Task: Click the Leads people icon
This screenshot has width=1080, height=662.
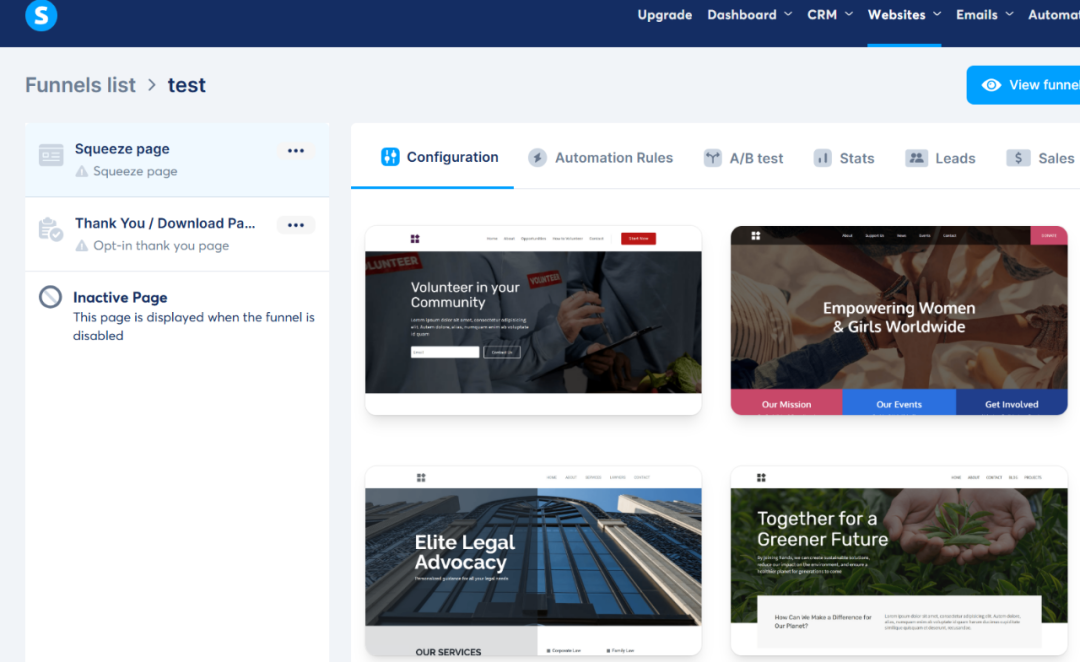Action: coord(916,158)
